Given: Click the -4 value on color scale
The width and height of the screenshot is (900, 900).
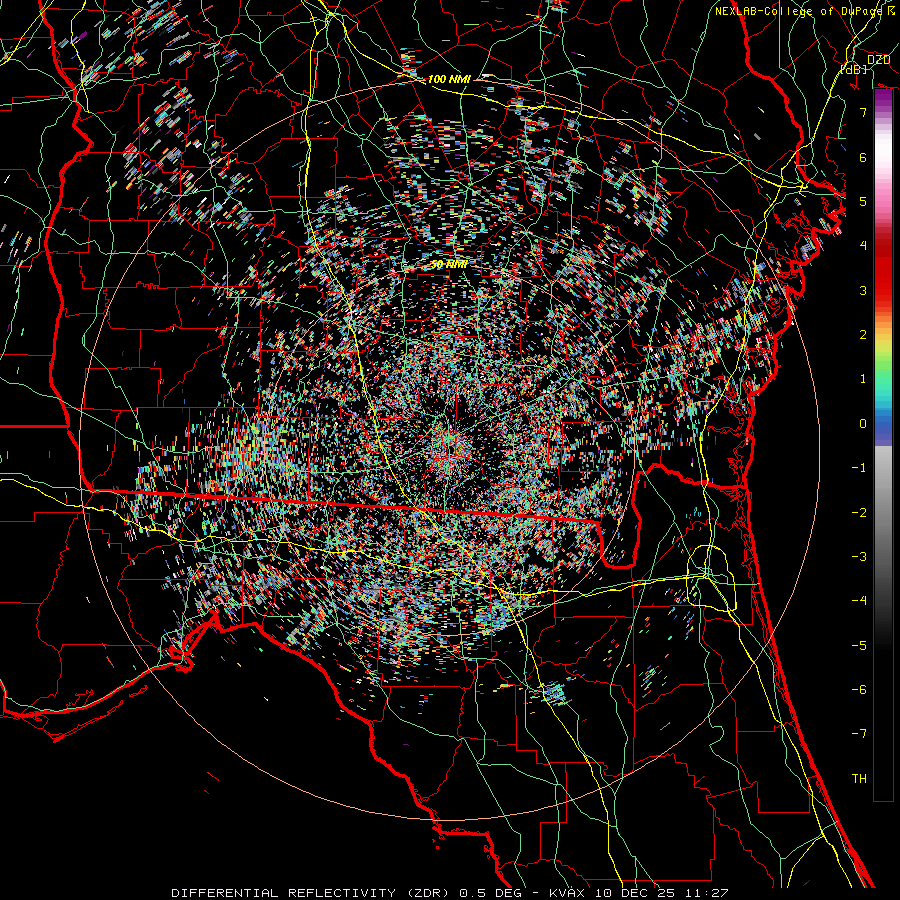Looking at the screenshot, I should pos(859,601).
